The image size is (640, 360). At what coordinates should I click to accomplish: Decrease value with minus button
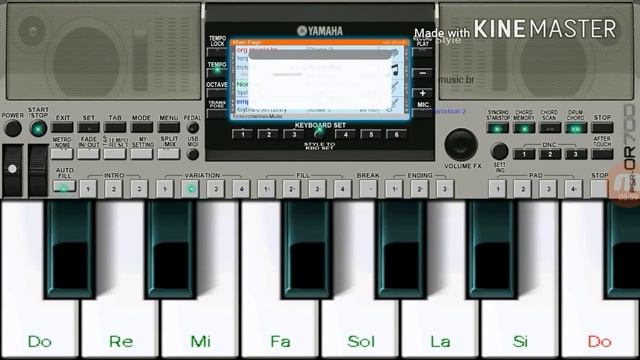coord(422,73)
